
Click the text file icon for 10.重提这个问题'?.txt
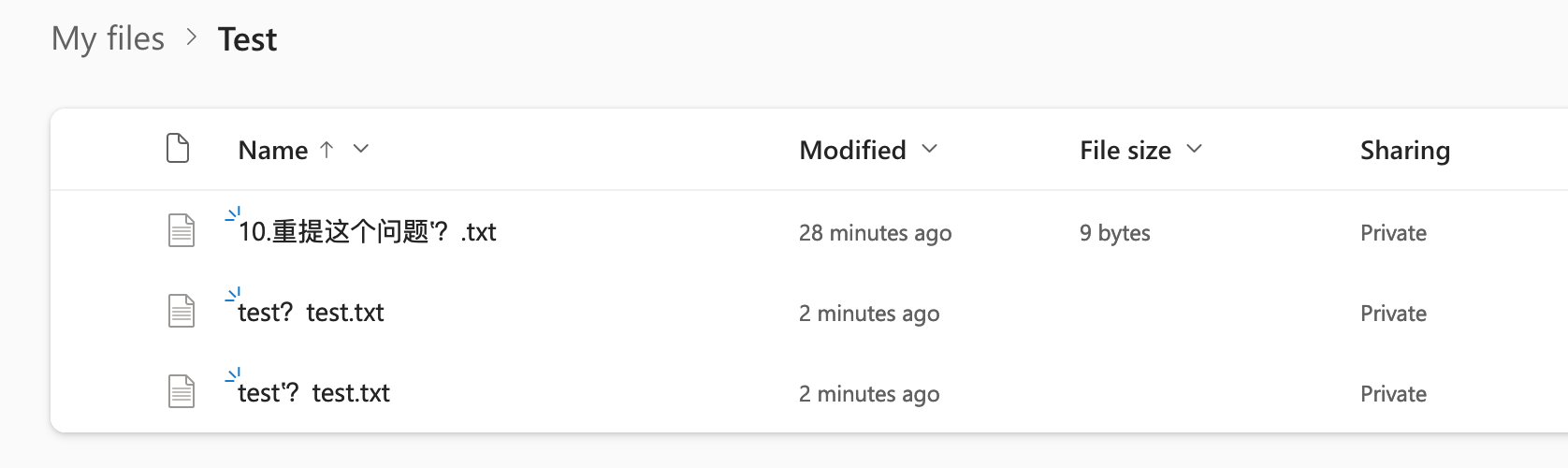point(181,230)
